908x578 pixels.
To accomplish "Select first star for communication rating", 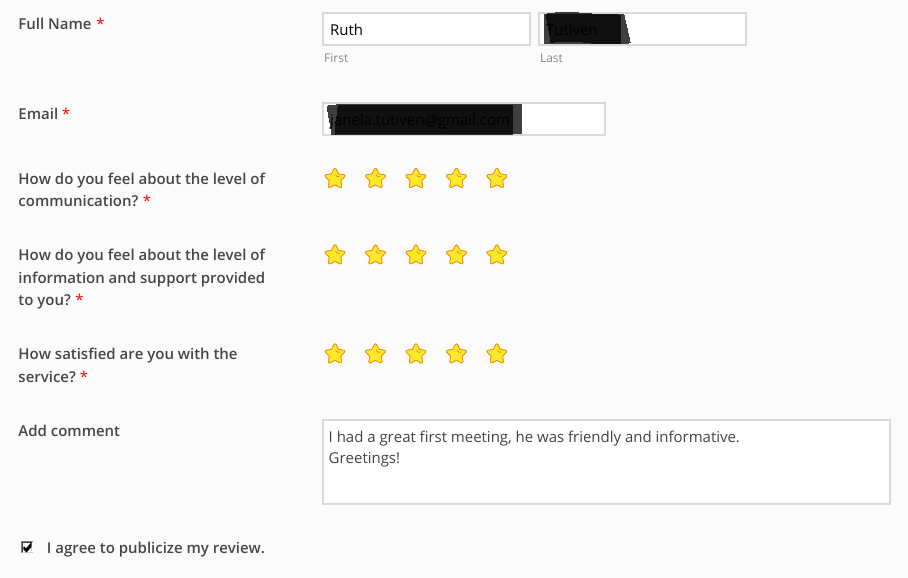I will coord(335,178).
